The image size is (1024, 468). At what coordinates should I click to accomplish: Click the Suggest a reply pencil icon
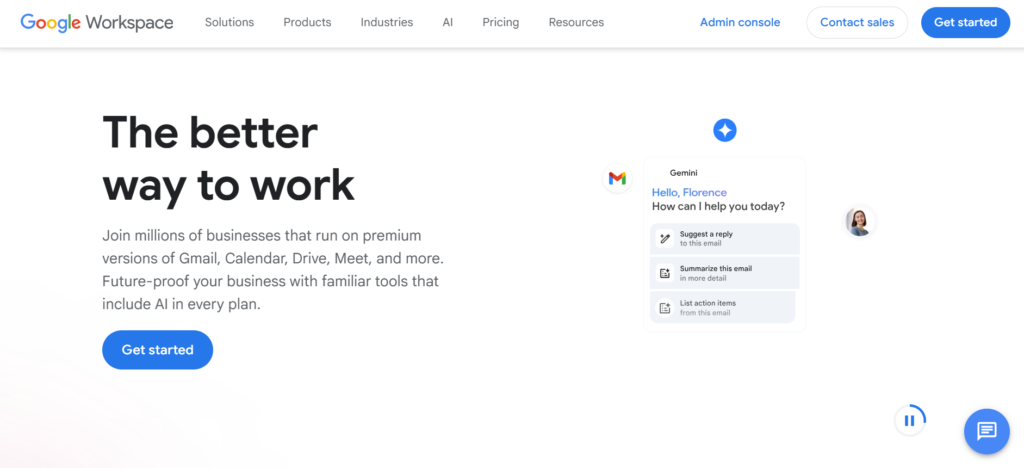pos(665,239)
